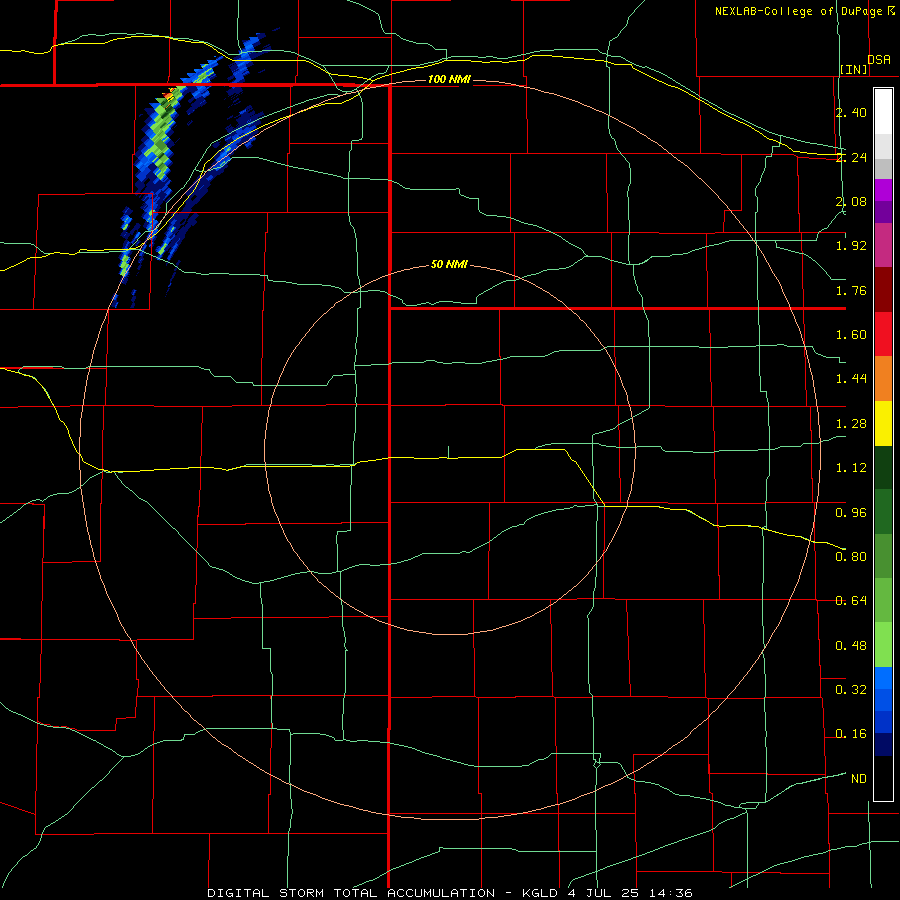
Task: Click the 0.96 legend value
Action: (x=851, y=513)
